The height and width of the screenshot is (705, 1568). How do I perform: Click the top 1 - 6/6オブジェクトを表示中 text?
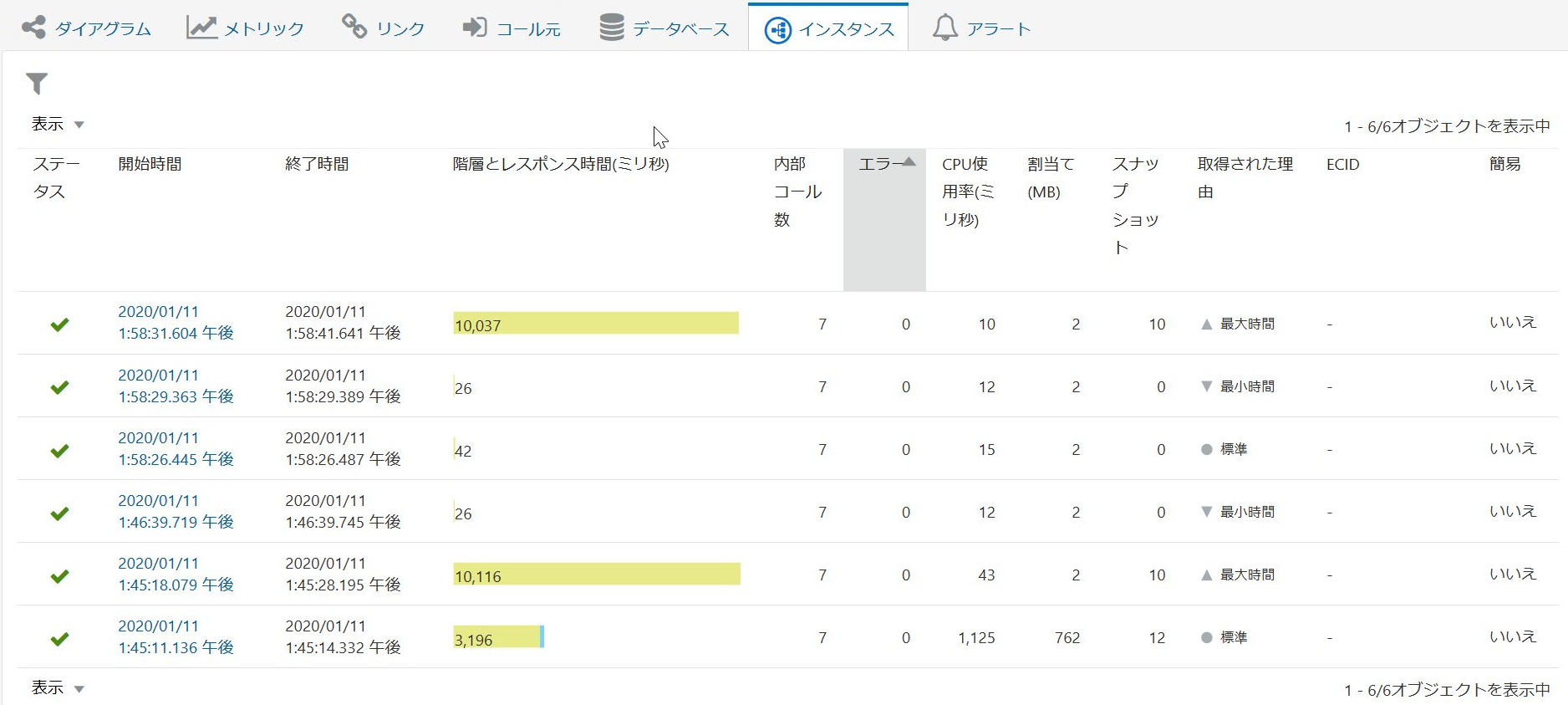tap(1447, 126)
